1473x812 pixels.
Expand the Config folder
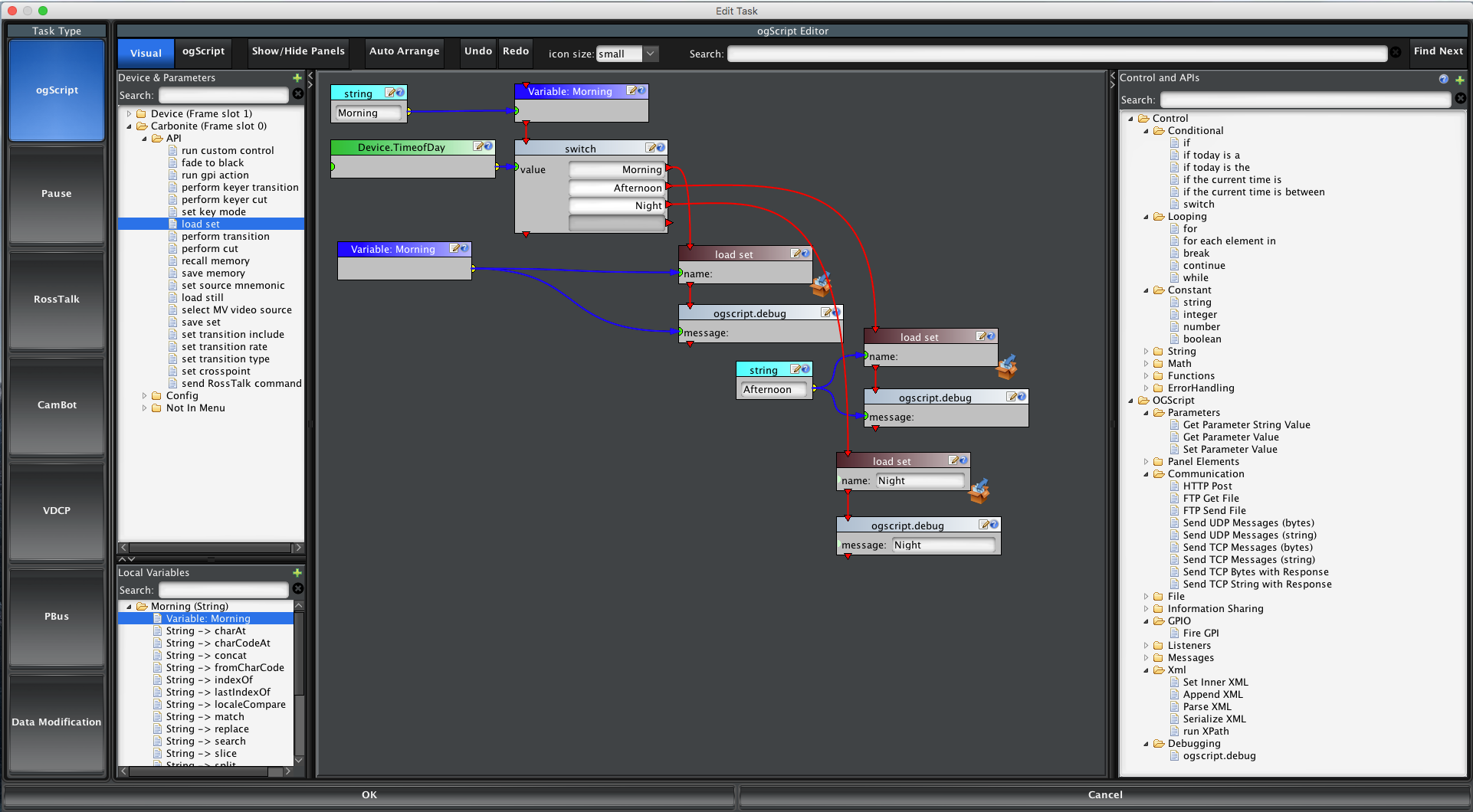[144, 396]
